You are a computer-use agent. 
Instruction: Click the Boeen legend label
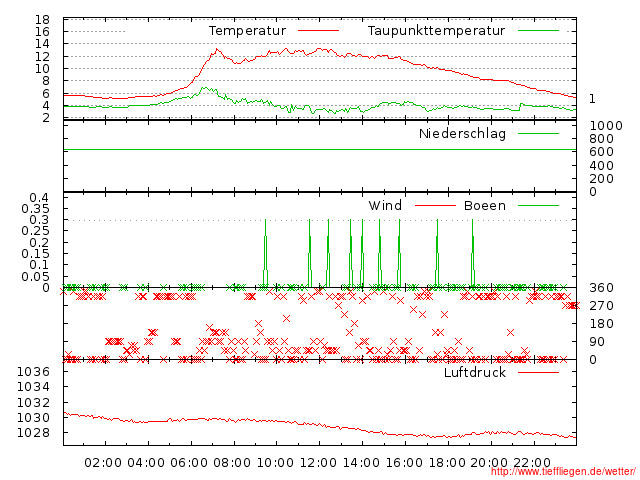pyautogui.click(x=485, y=205)
